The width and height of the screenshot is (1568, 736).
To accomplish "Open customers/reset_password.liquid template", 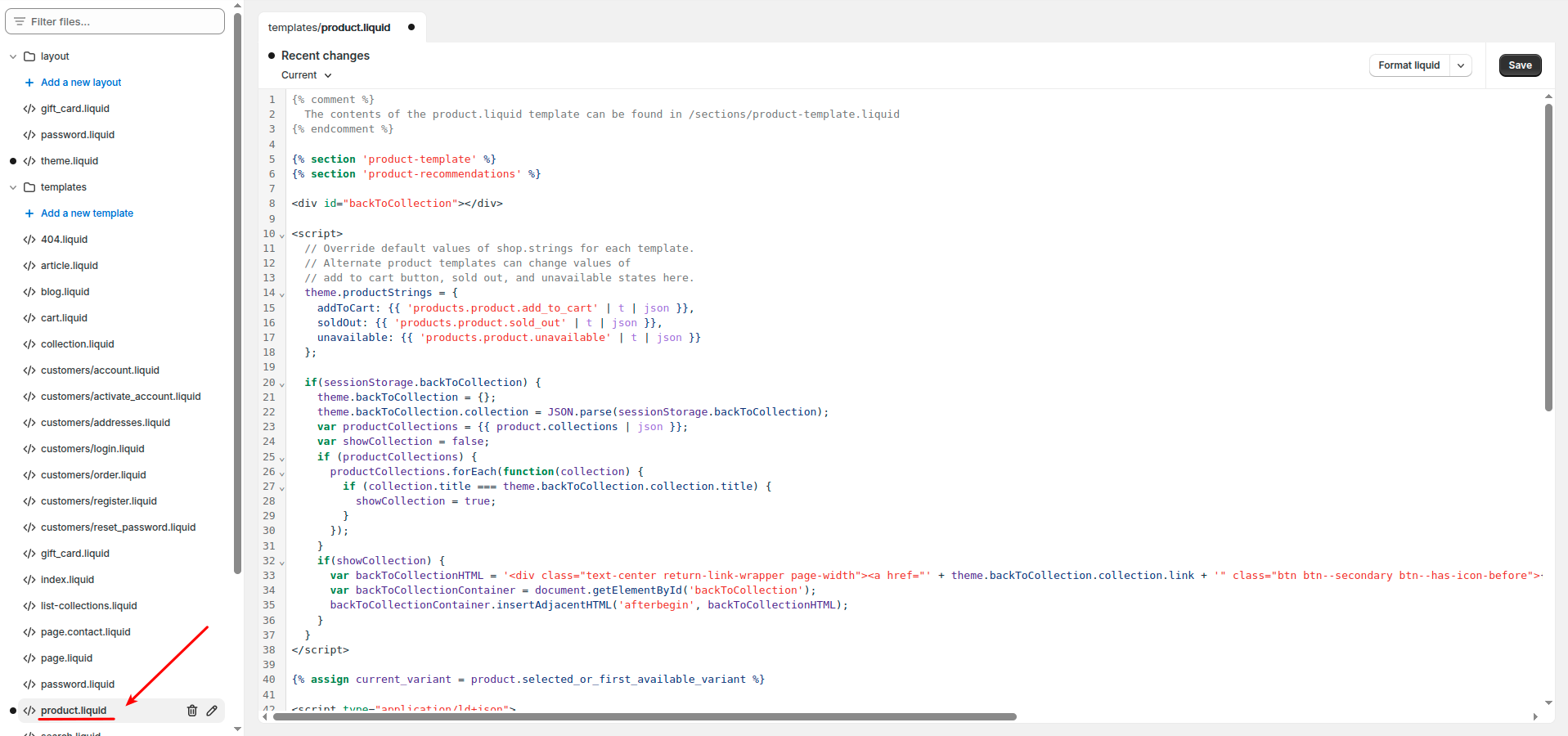I will click(119, 527).
